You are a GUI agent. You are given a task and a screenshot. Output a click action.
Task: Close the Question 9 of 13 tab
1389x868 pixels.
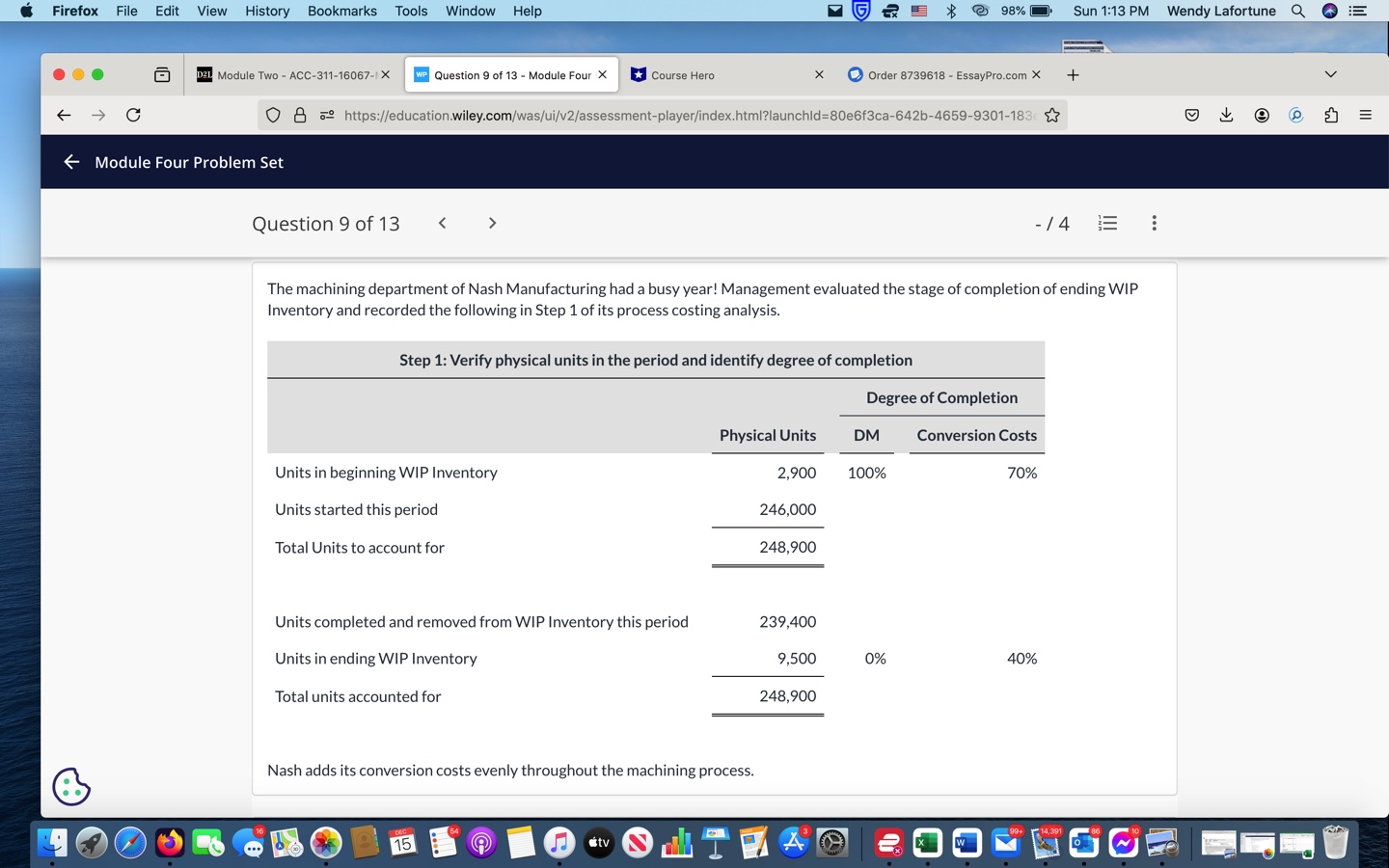point(602,74)
